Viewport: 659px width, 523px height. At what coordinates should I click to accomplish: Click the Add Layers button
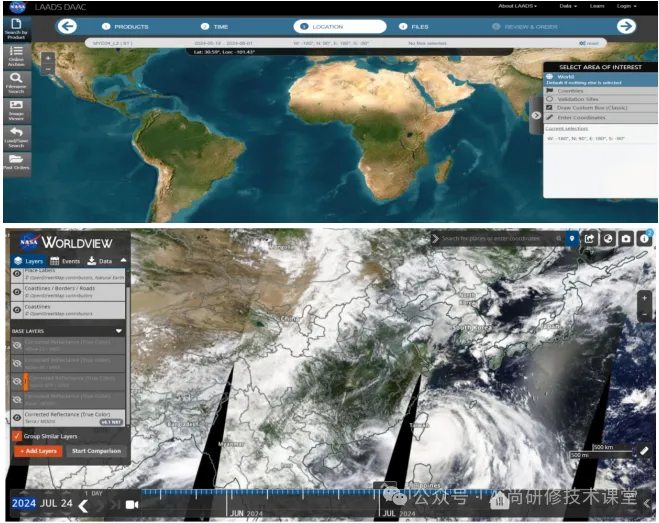click(x=38, y=451)
